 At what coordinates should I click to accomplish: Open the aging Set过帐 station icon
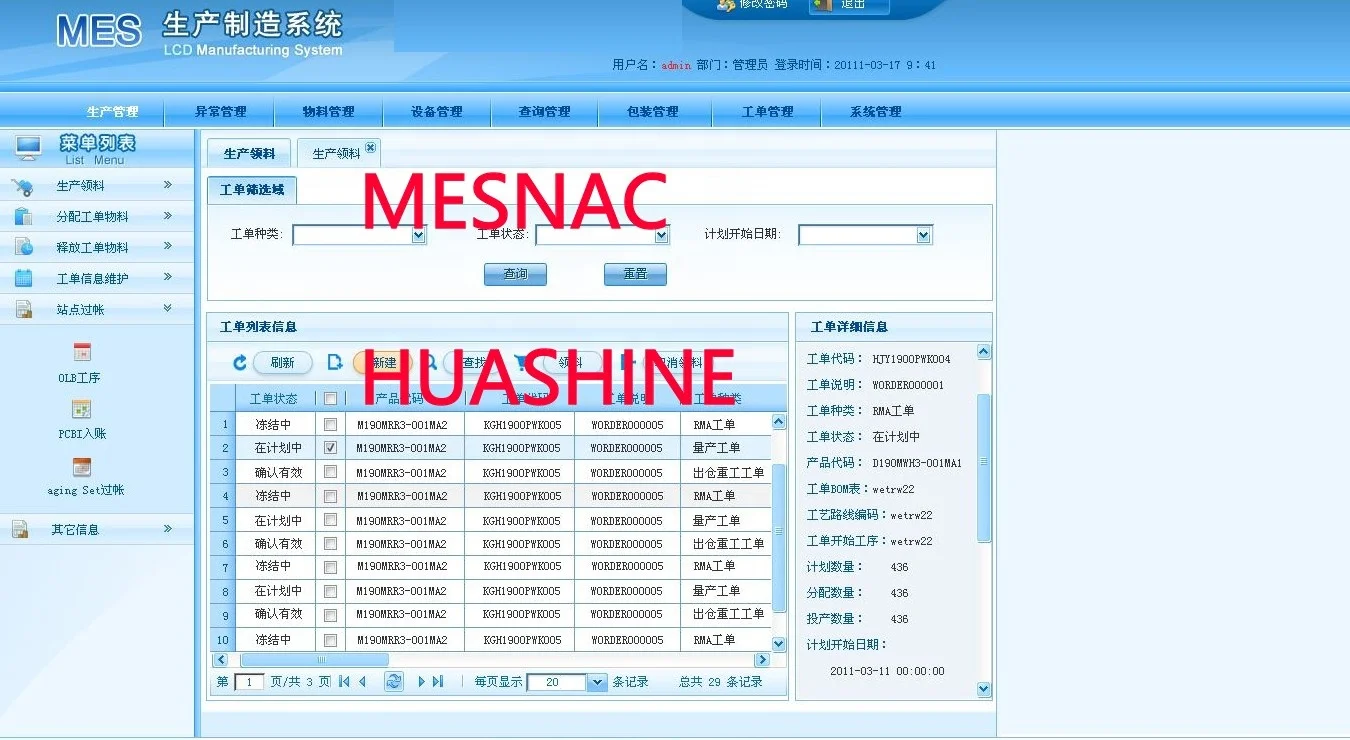click(82, 467)
